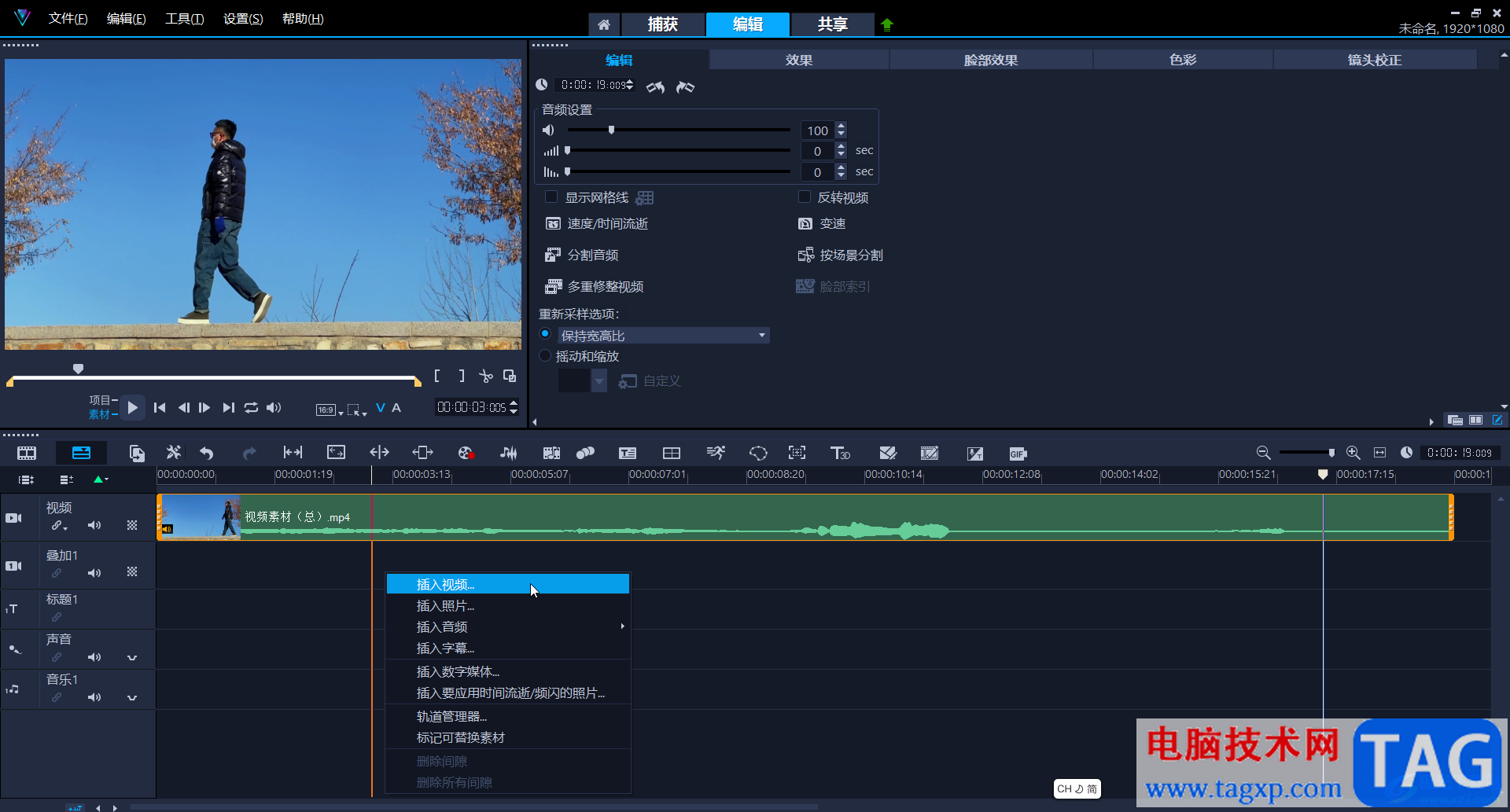Select the 摇动和缩放 radio button
The width and height of the screenshot is (1510, 812).
tap(545, 356)
